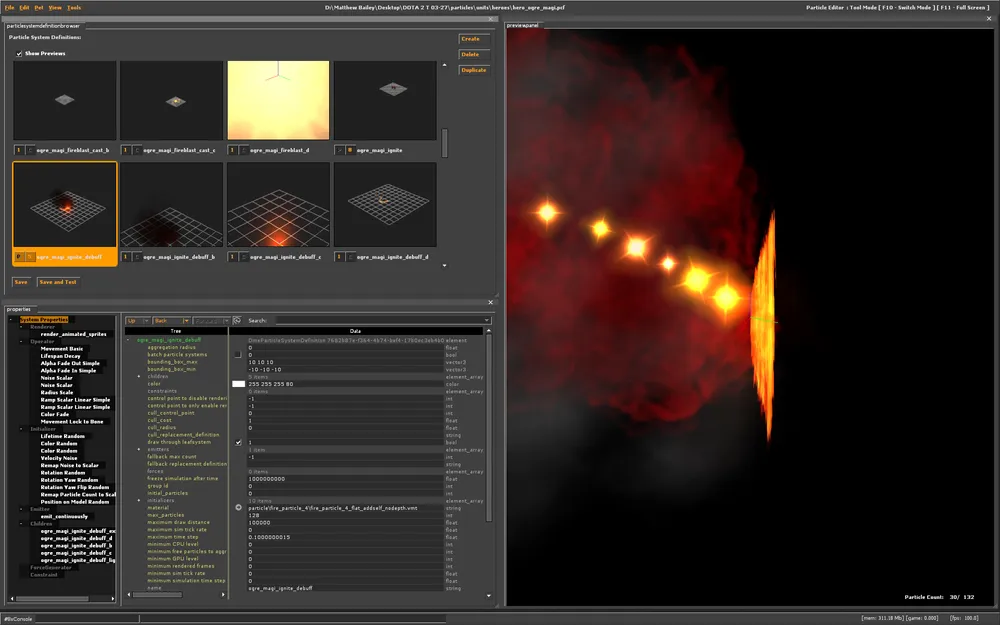Toggle the batch particle systems checkbox
This screenshot has height=625, width=1000.
238,354
